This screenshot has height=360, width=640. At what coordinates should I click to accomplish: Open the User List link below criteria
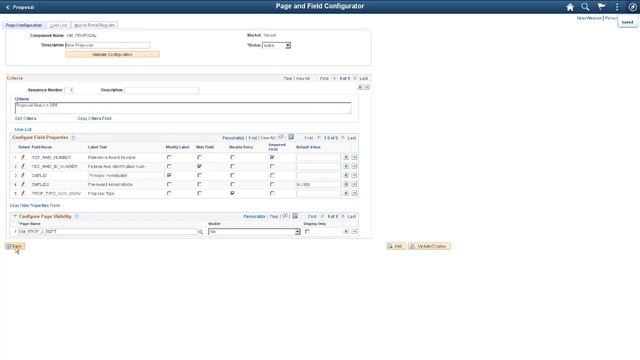click(23, 129)
